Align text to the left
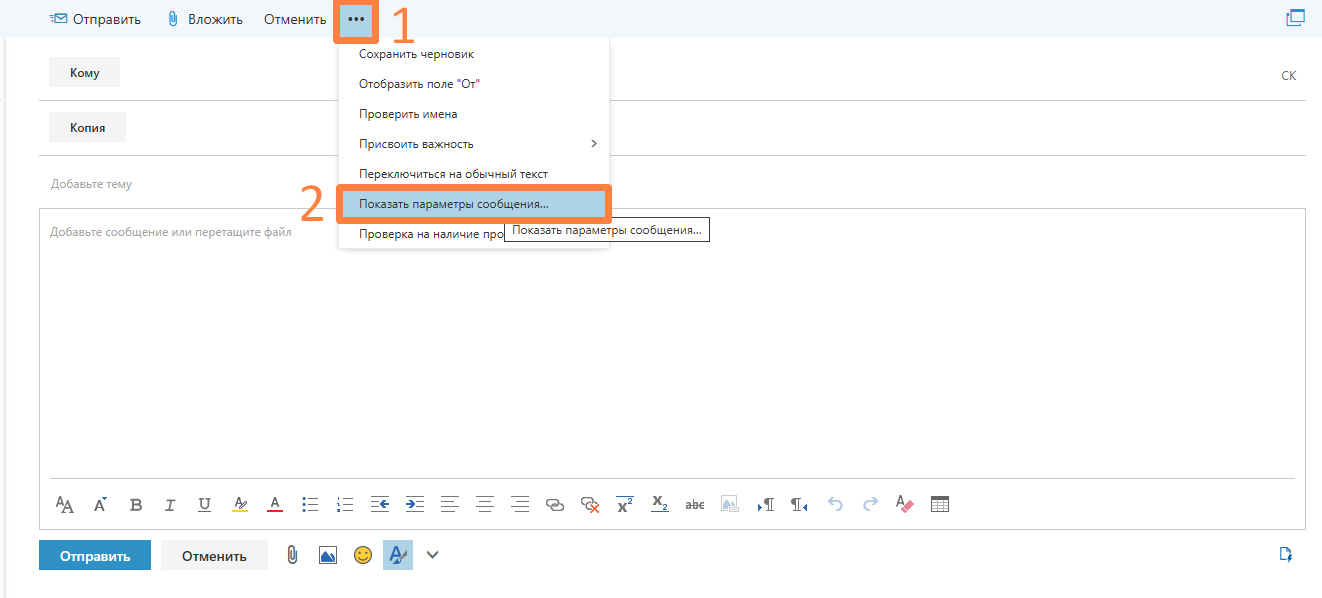This screenshot has height=598, width=1322. (450, 504)
